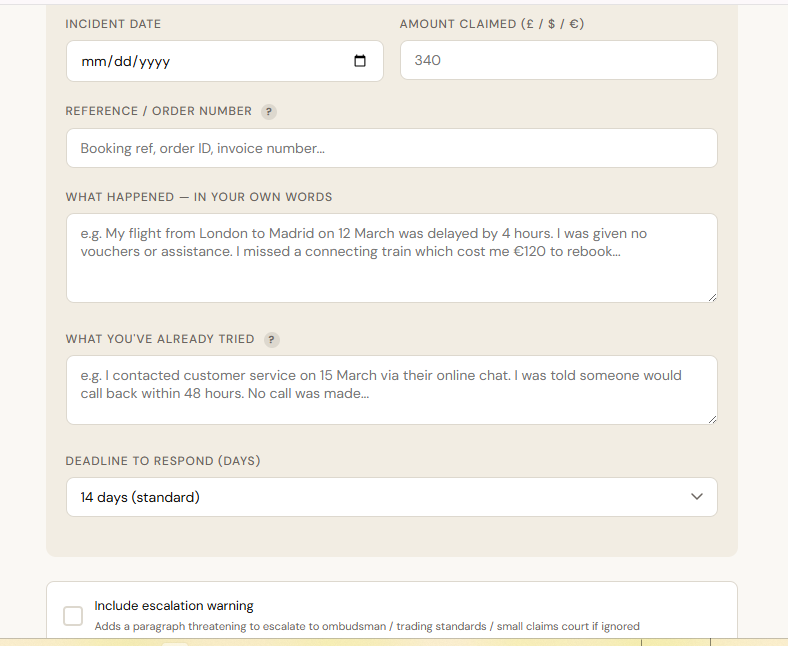Grab resize handle of What Happened textarea
This screenshot has width=788, height=646.
[712, 296]
